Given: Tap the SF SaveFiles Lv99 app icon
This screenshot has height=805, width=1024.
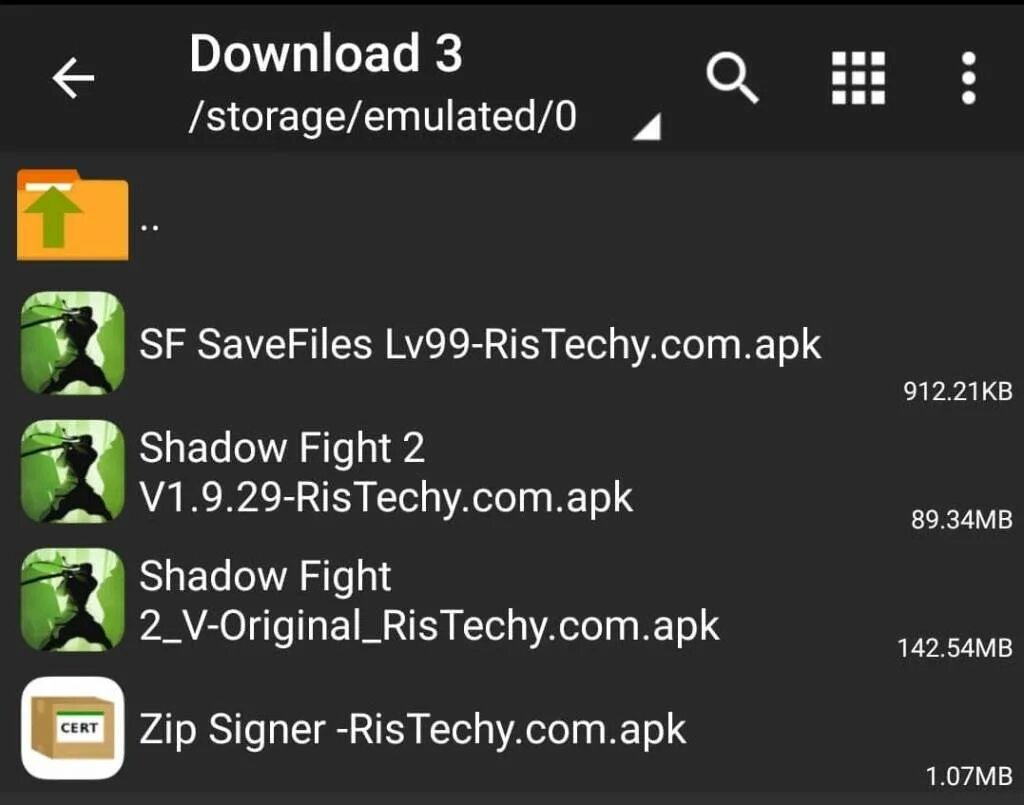Looking at the screenshot, I should coord(72,343).
